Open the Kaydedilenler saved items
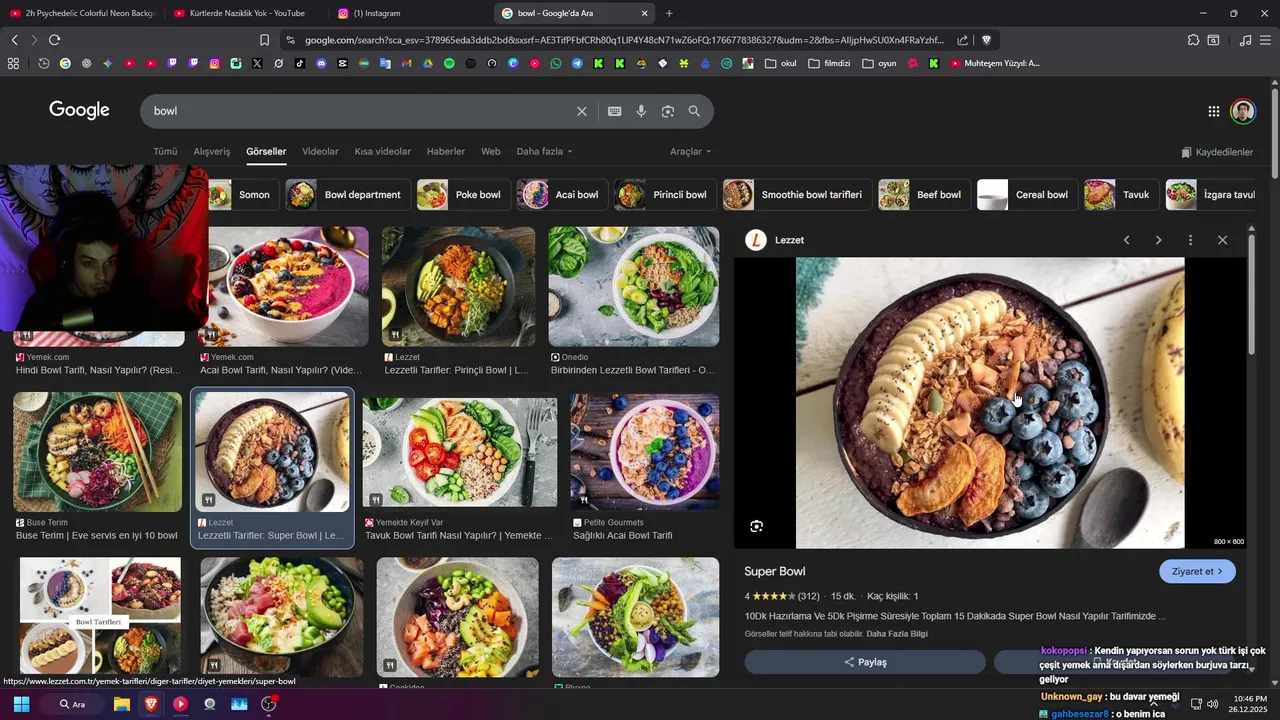 (x=1217, y=152)
